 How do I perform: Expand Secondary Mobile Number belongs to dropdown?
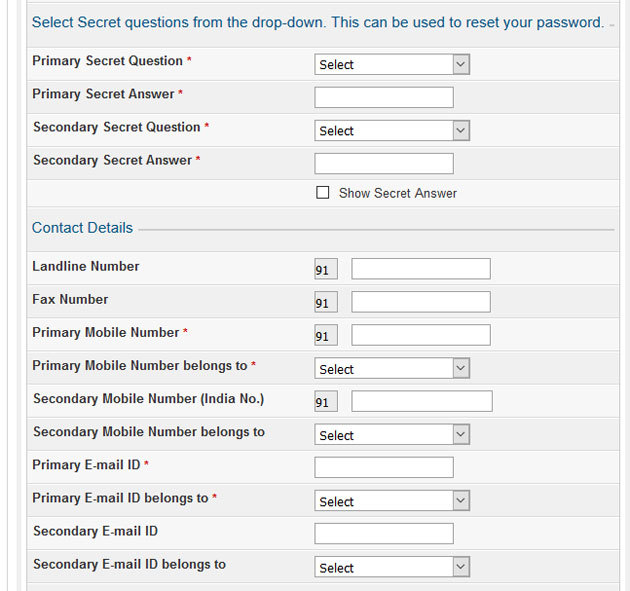click(391, 435)
